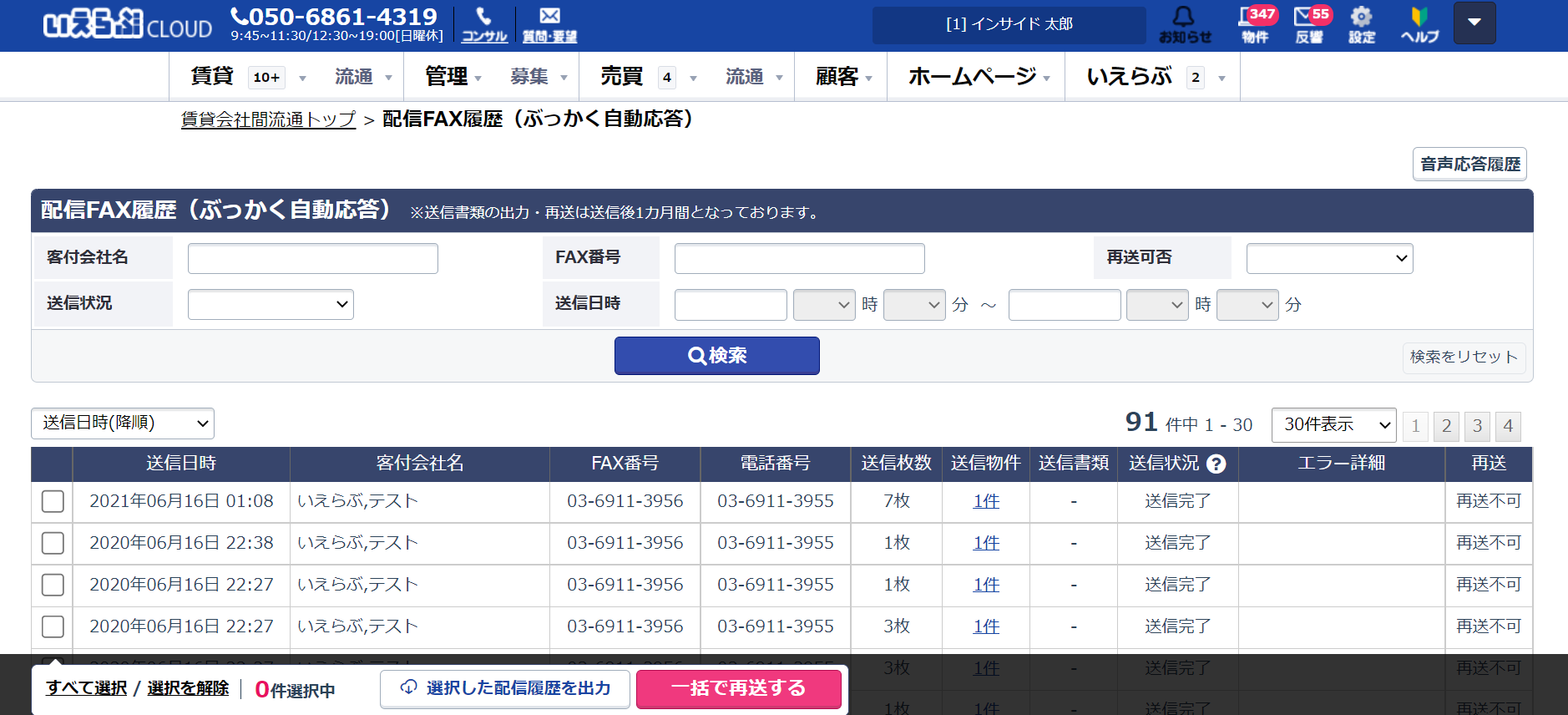Open the ホームページ menu
Viewport: 1568px width, 715px height.
tap(976, 77)
